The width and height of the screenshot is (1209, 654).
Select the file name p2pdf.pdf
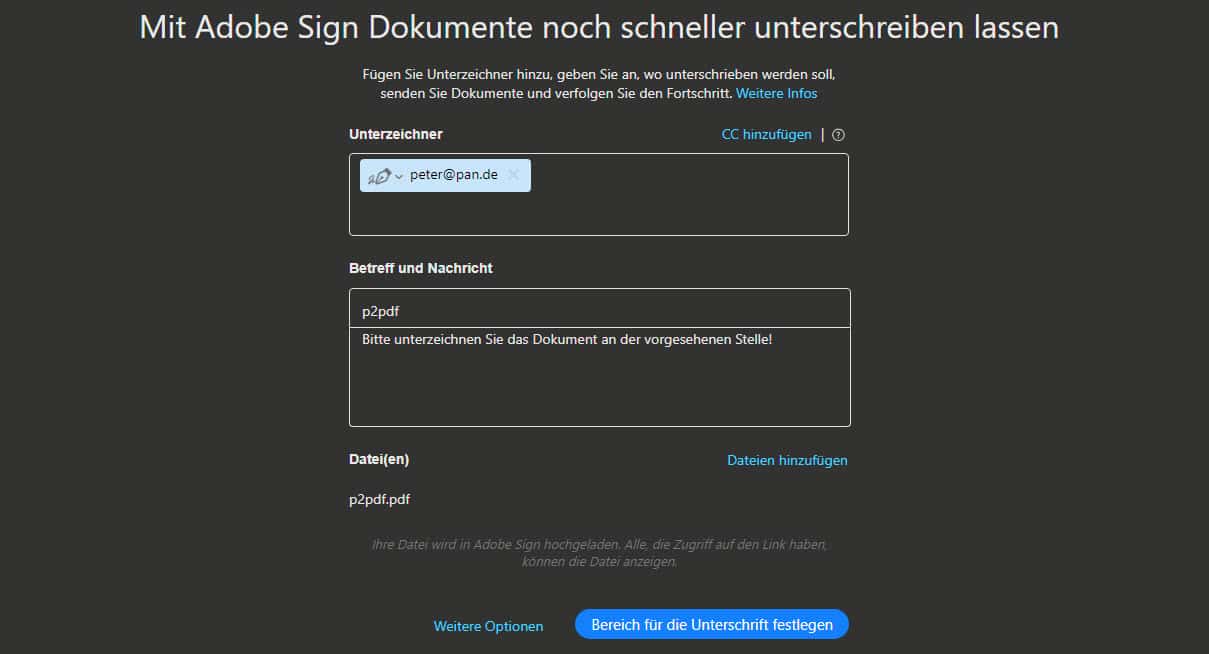click(x=380, y=500)
